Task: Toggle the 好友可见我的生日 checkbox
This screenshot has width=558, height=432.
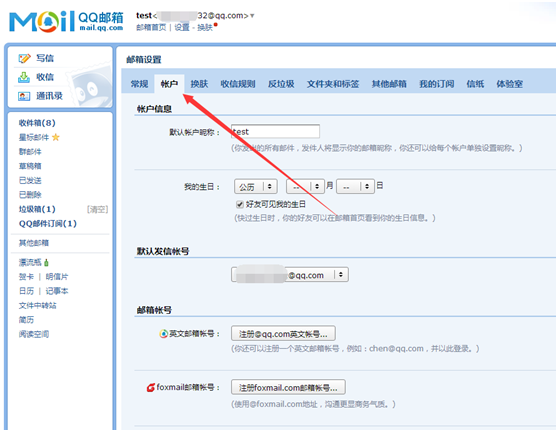Action: coord(240,204)
